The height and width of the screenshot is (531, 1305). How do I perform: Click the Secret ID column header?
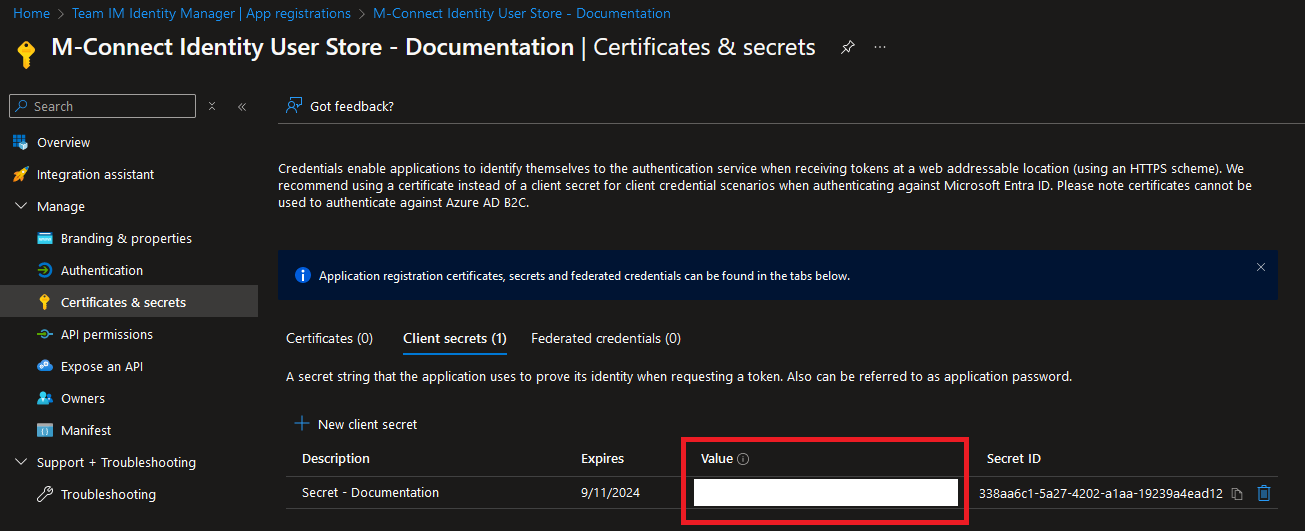click(1014, 458)
